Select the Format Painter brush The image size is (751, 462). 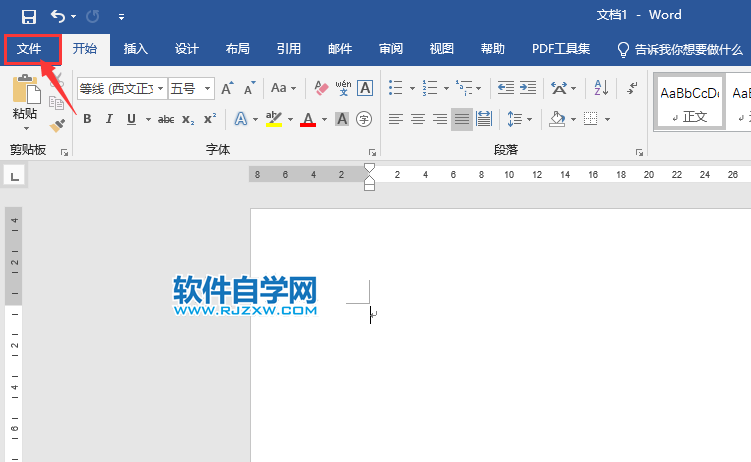click(x=57, y=125)
